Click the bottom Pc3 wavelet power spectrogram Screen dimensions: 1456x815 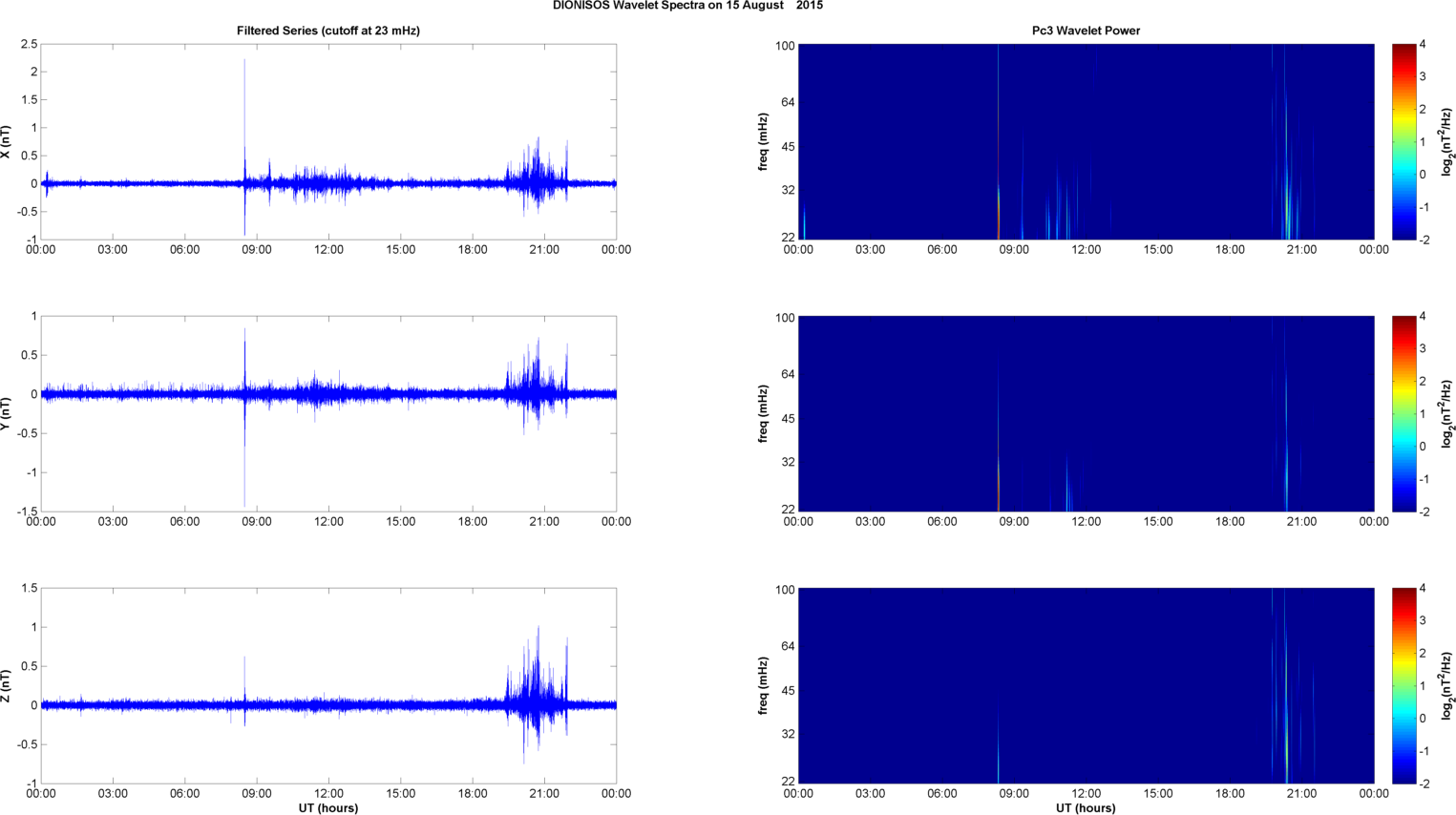[1086, 685]
